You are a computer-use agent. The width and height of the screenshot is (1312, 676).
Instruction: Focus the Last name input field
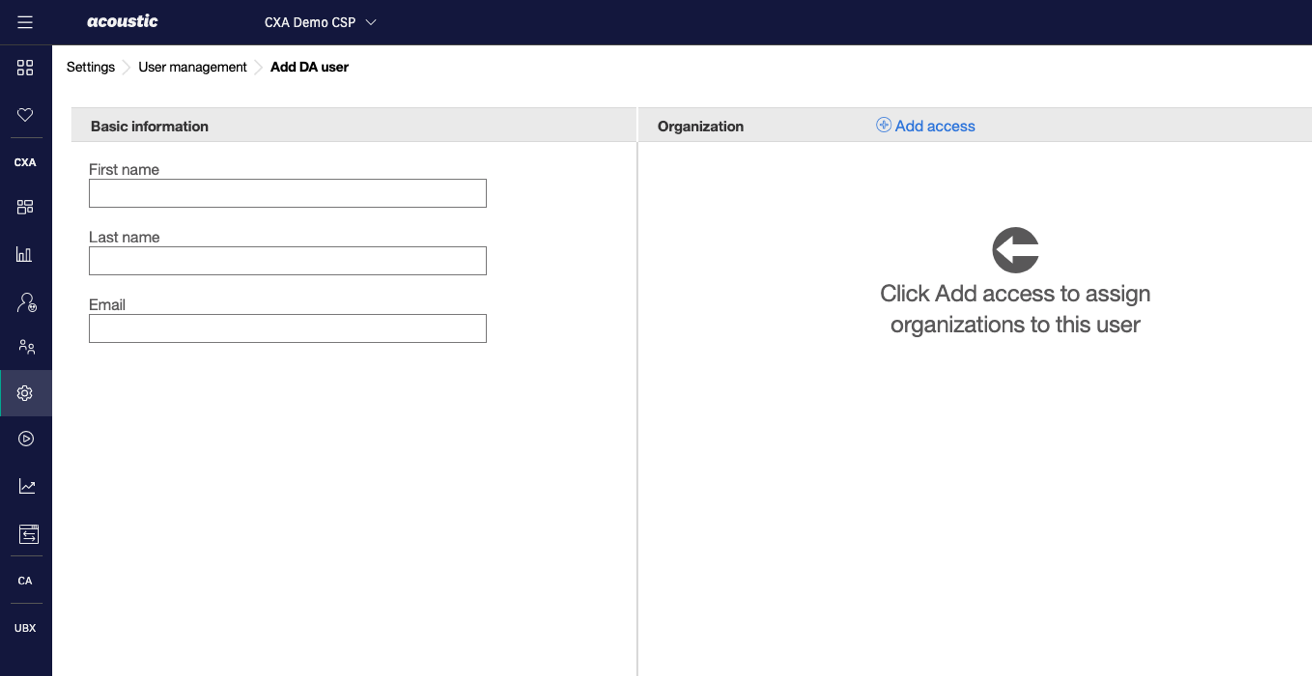[288, 261]
